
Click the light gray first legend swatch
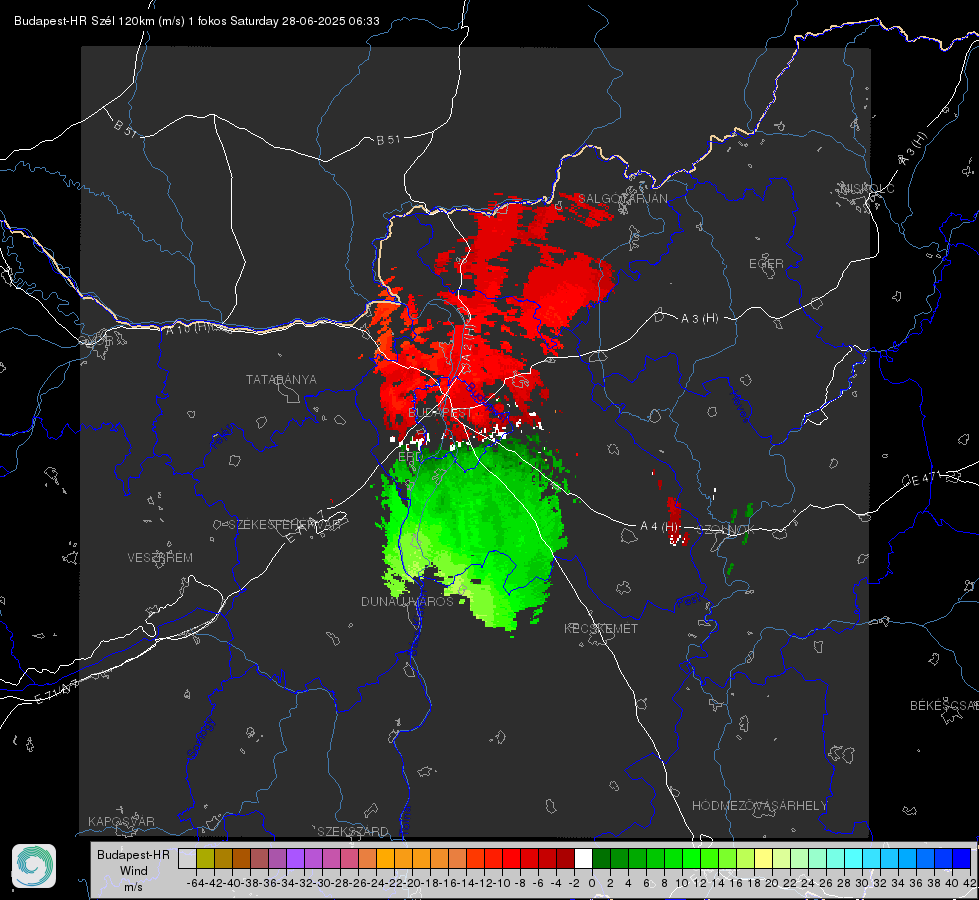(x=187, y=858)
